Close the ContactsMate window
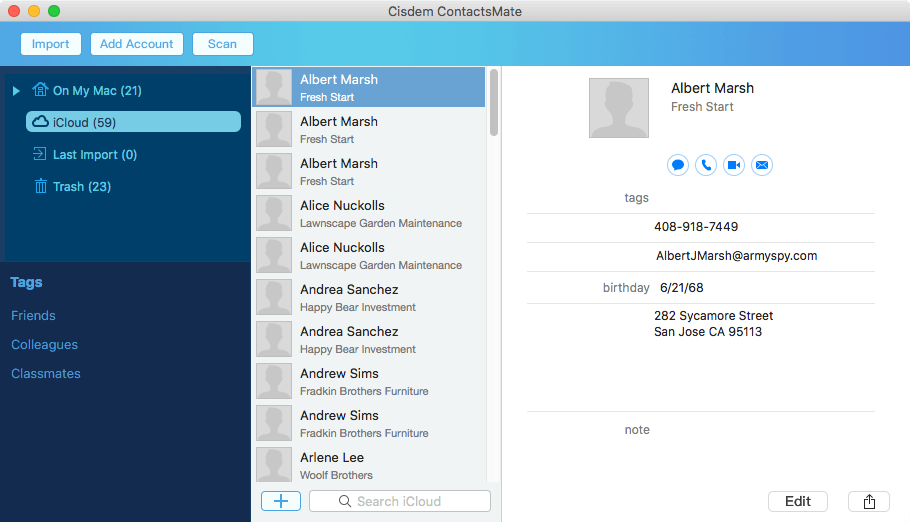The image size is (910, 522). pyautogui.click(x=14, y=11)
